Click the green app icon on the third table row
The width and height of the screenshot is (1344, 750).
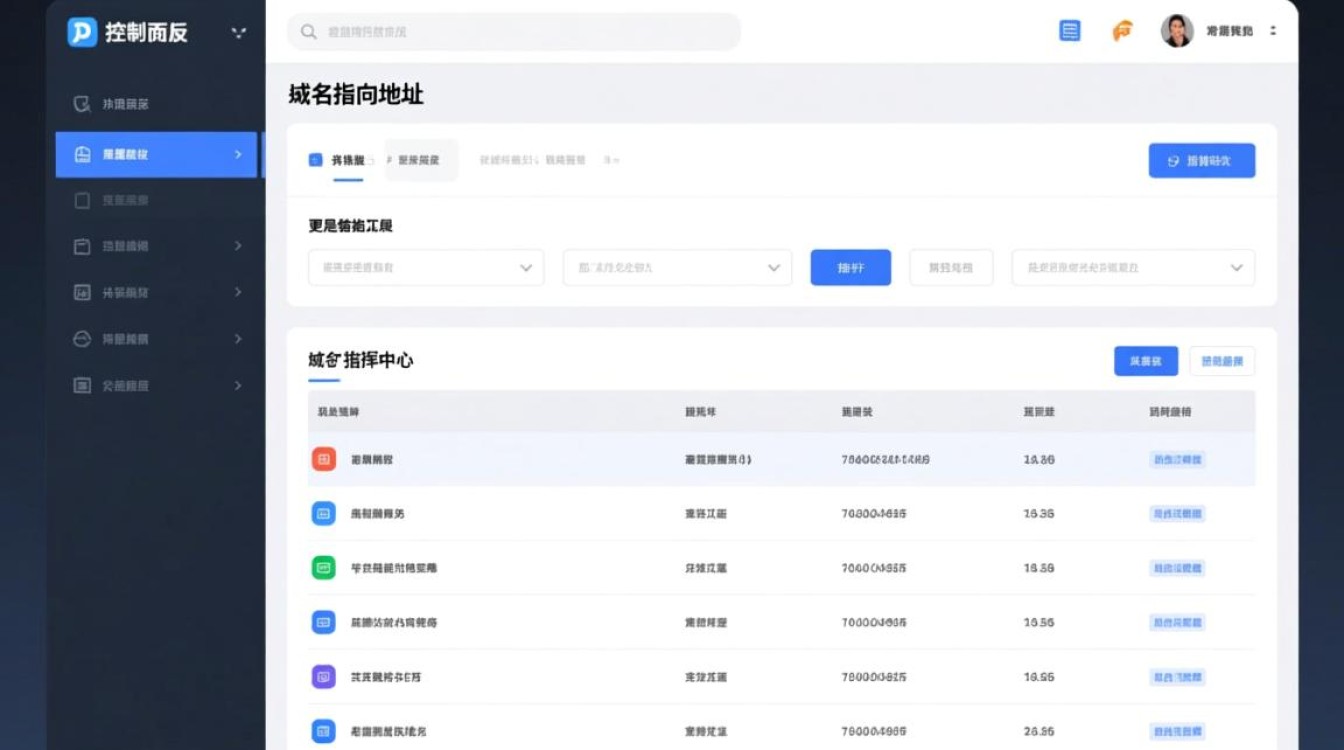(322, 568)
